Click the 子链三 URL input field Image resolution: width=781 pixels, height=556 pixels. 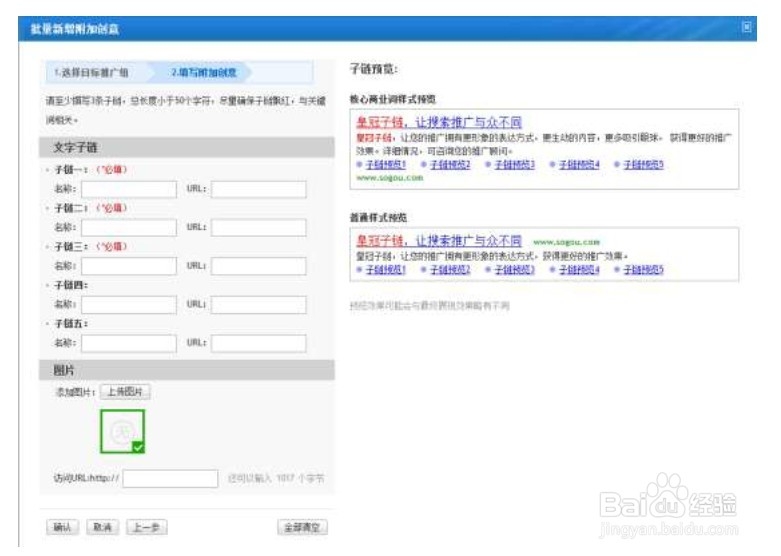point(259,266)
